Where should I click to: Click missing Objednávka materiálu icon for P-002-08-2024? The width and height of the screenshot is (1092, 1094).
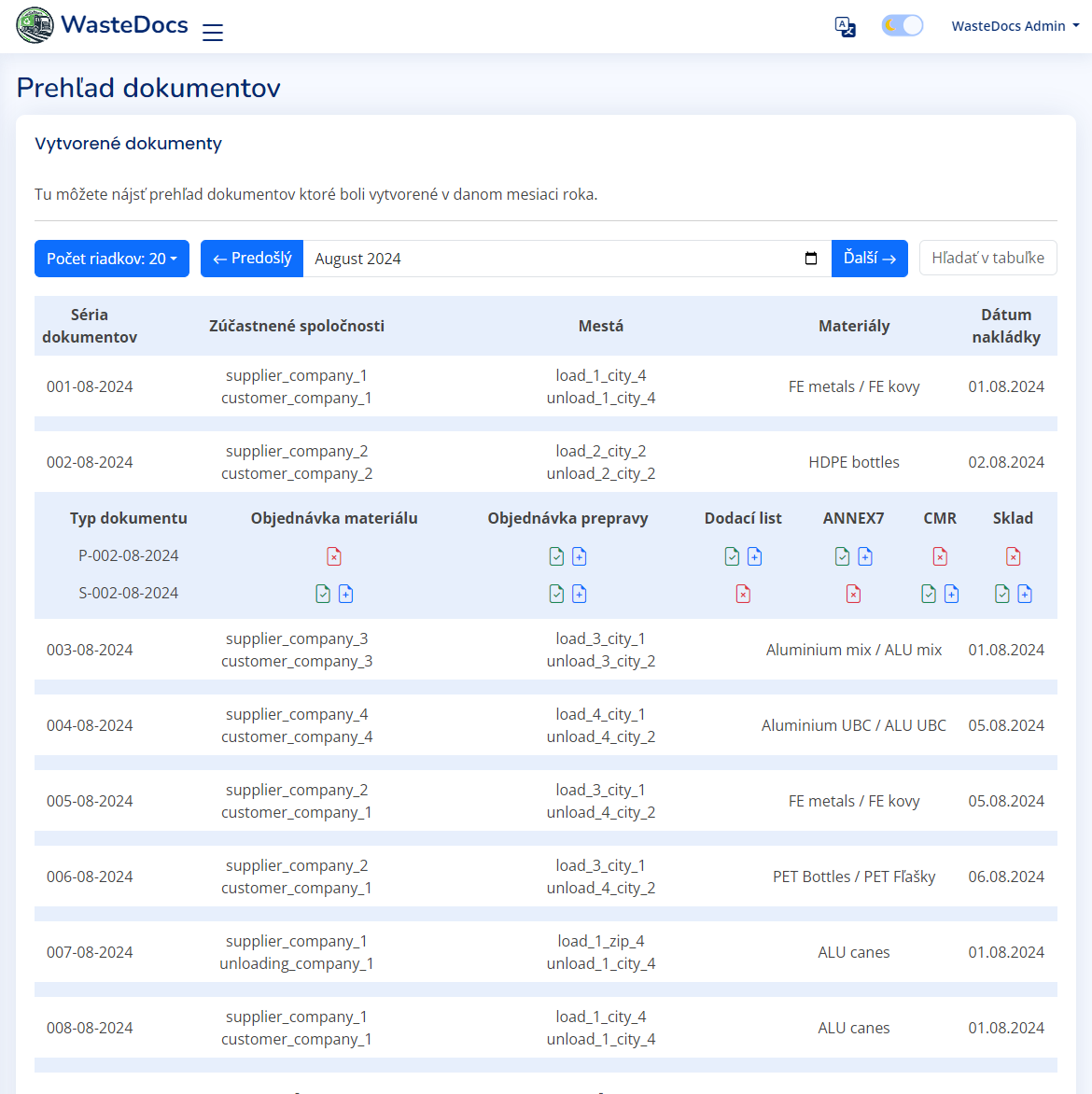pyautogui.click(x=334, y=556)
